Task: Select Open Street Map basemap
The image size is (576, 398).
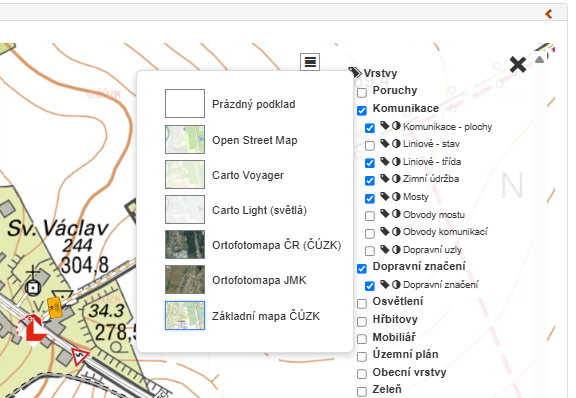Action: pos(255,140)
